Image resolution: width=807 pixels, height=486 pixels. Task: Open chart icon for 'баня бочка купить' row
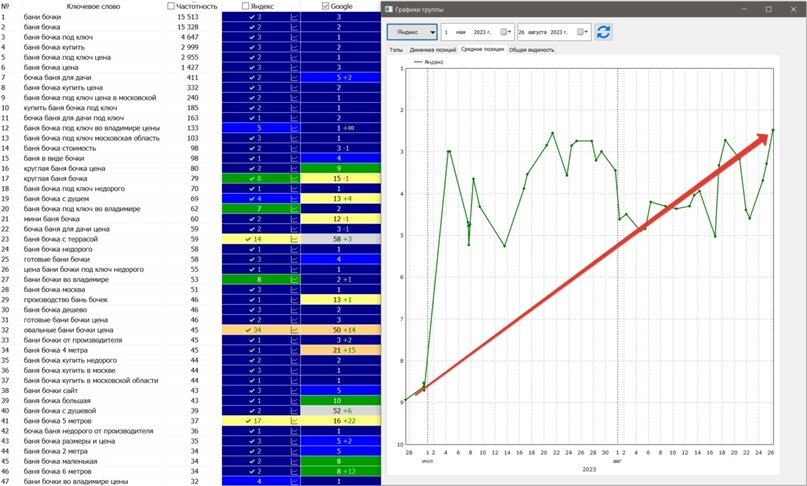295,47
